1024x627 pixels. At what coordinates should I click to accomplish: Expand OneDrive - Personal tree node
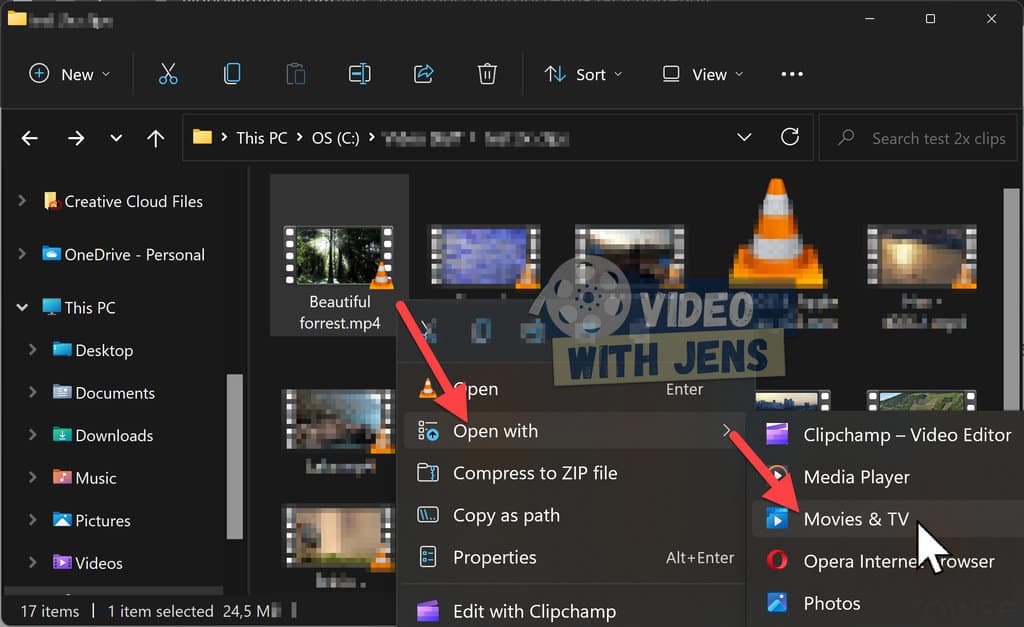(x=22, y=253)
